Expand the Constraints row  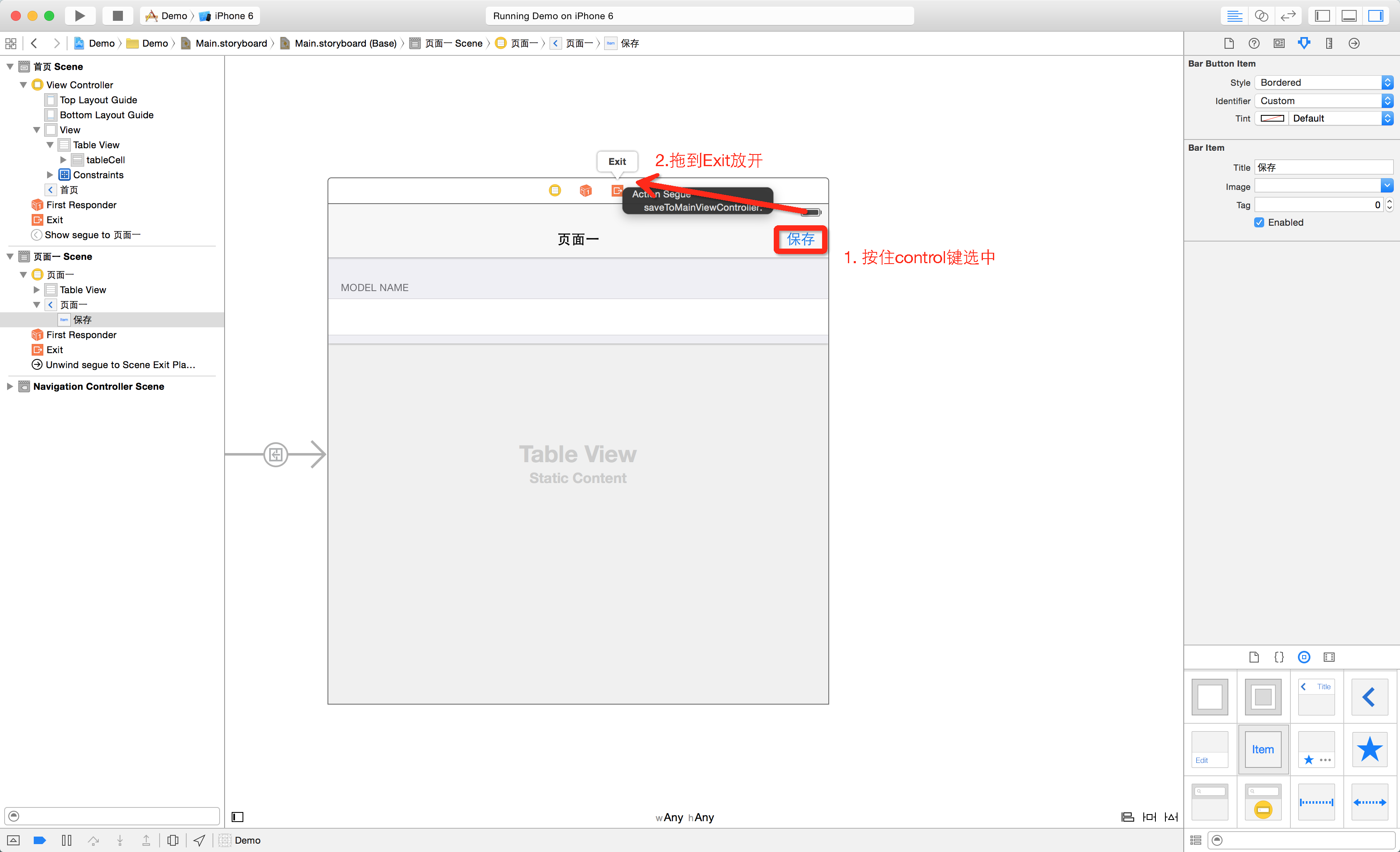click(50, 174)
